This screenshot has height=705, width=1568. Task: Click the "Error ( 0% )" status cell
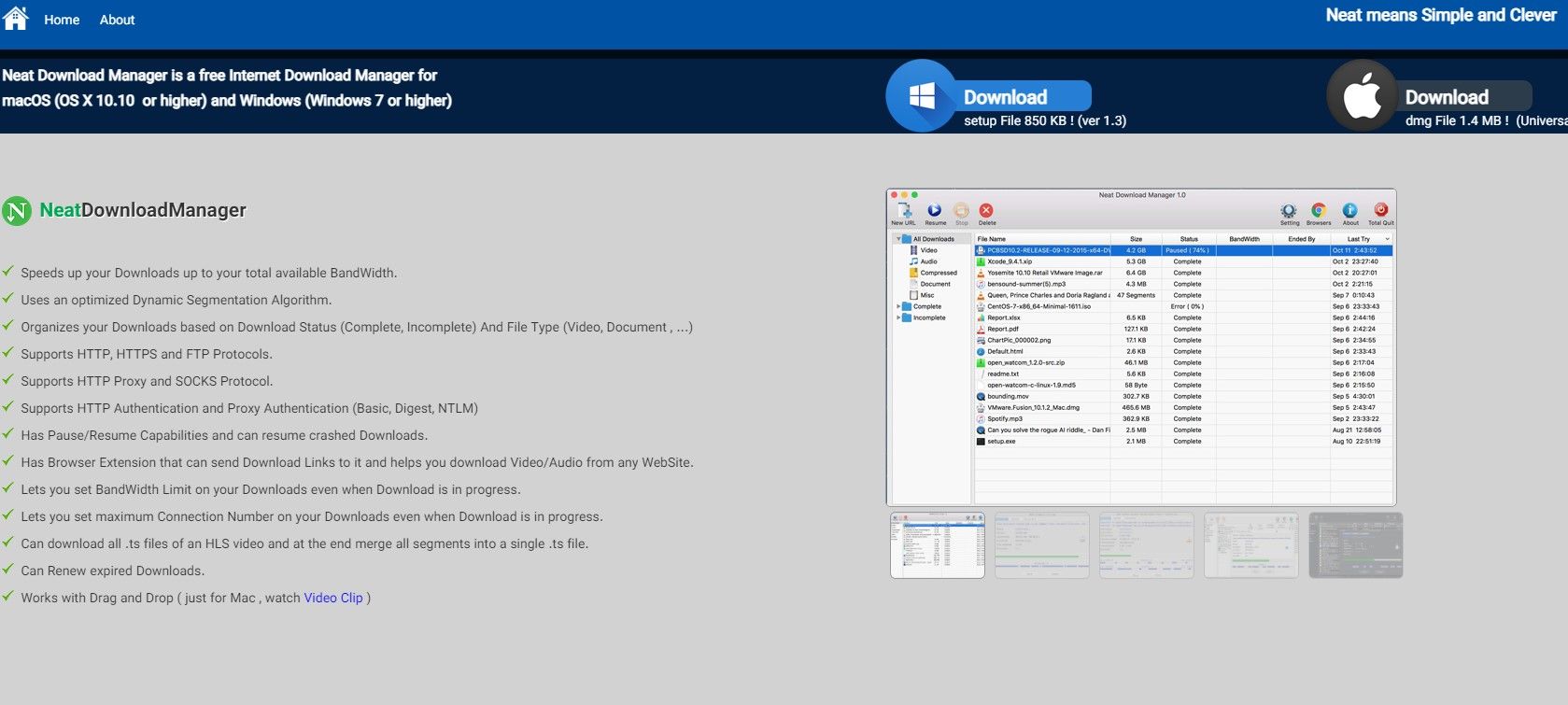pos(1187,306)
